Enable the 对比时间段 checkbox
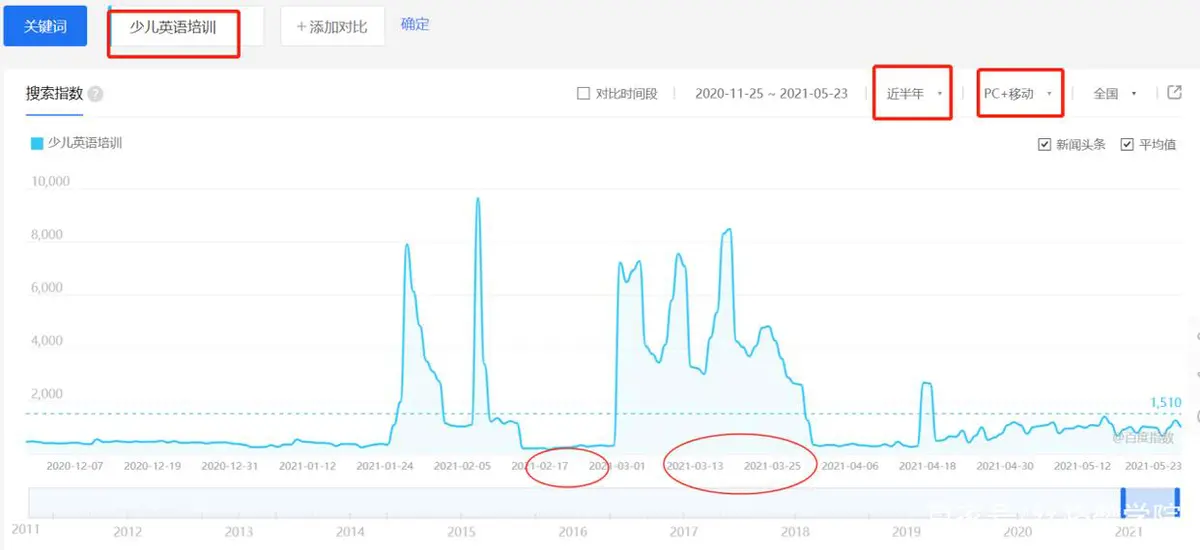 pos(584,94)
